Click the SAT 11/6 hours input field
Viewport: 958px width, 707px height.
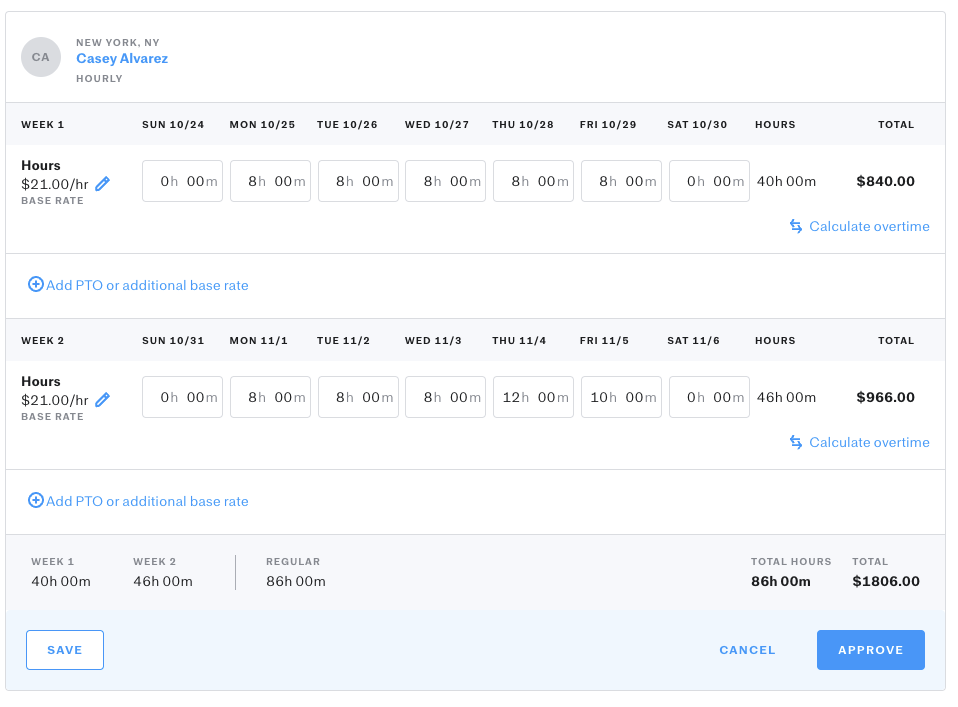[709, 397]
